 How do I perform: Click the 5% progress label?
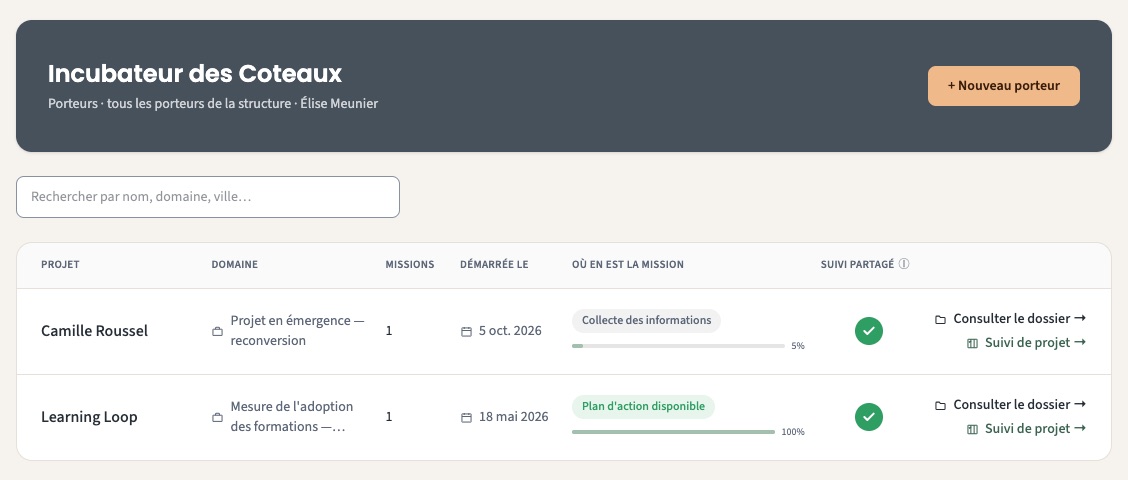click(798, 346)
